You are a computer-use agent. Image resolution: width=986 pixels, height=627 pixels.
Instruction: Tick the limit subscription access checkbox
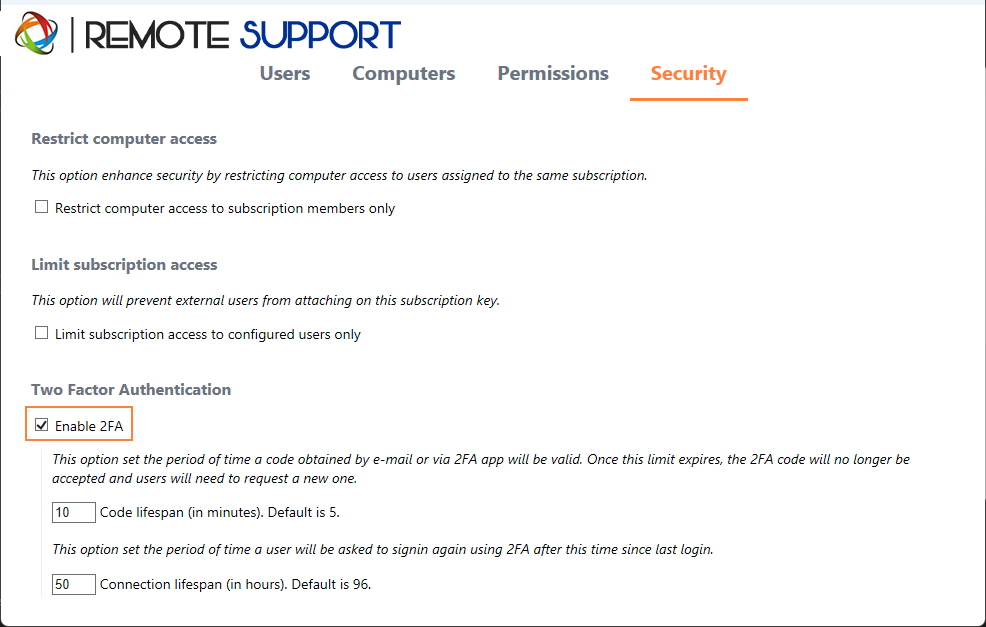[x=42, y=333]
